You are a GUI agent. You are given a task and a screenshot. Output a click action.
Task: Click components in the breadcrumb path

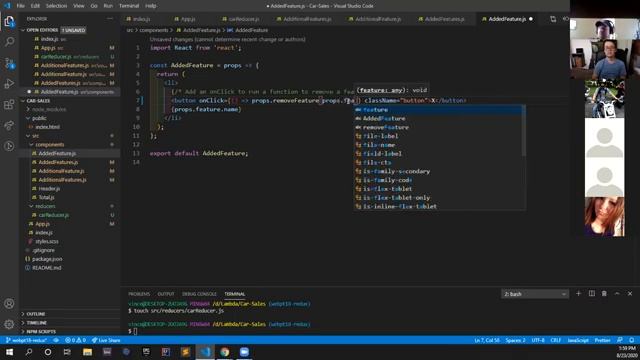pyautogui.click(x=153, y=30)
